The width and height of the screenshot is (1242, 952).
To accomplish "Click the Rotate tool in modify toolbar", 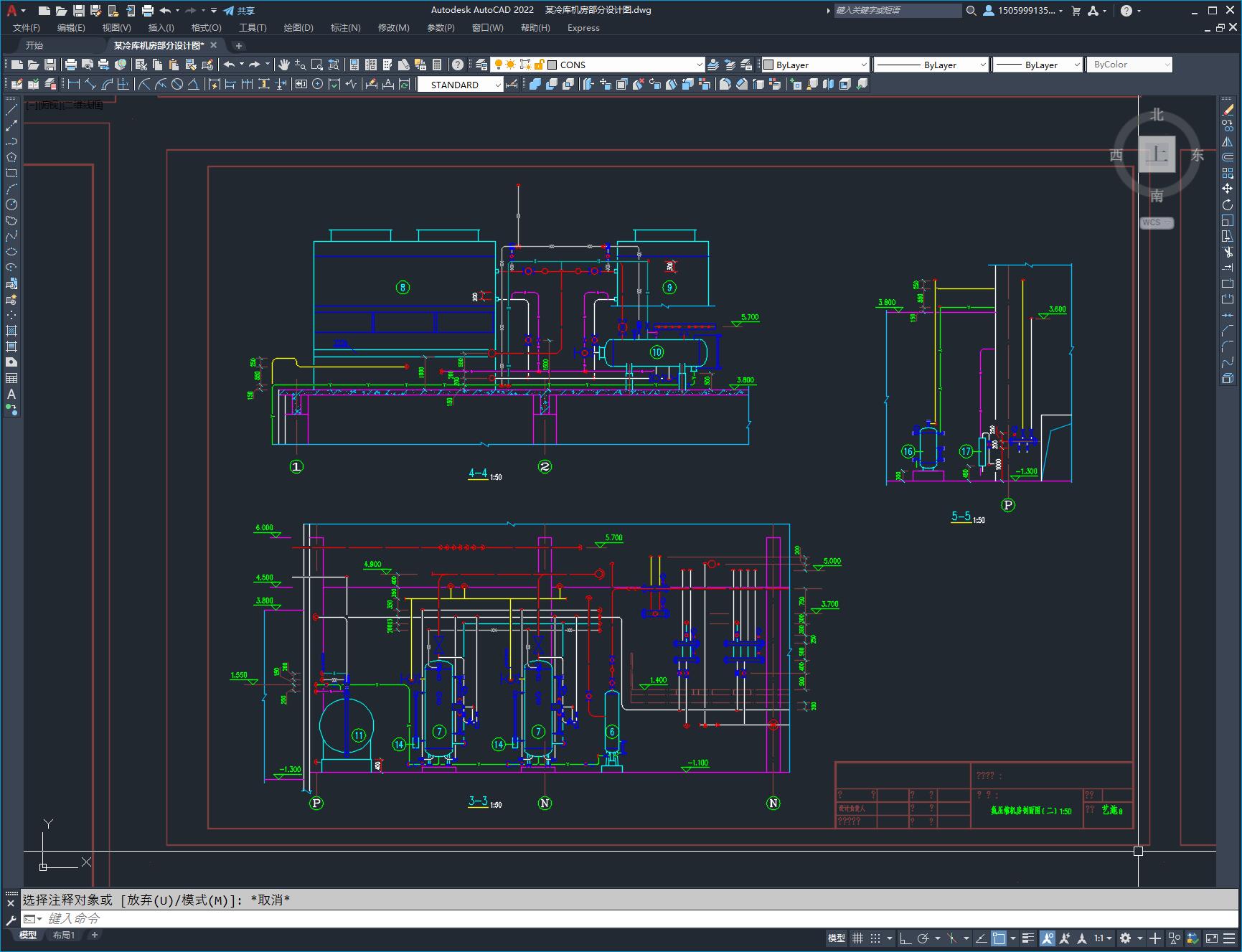I will click(x=1228, y=204).
